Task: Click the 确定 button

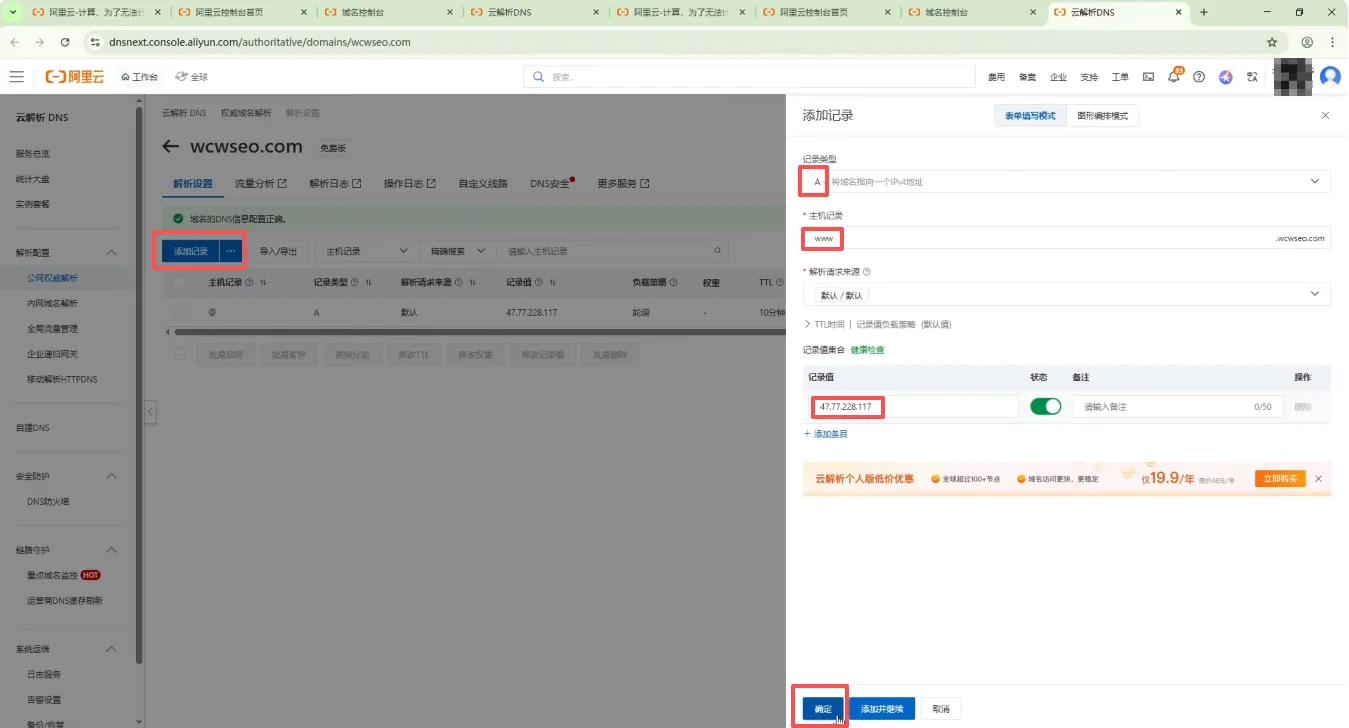Action: 822,709
